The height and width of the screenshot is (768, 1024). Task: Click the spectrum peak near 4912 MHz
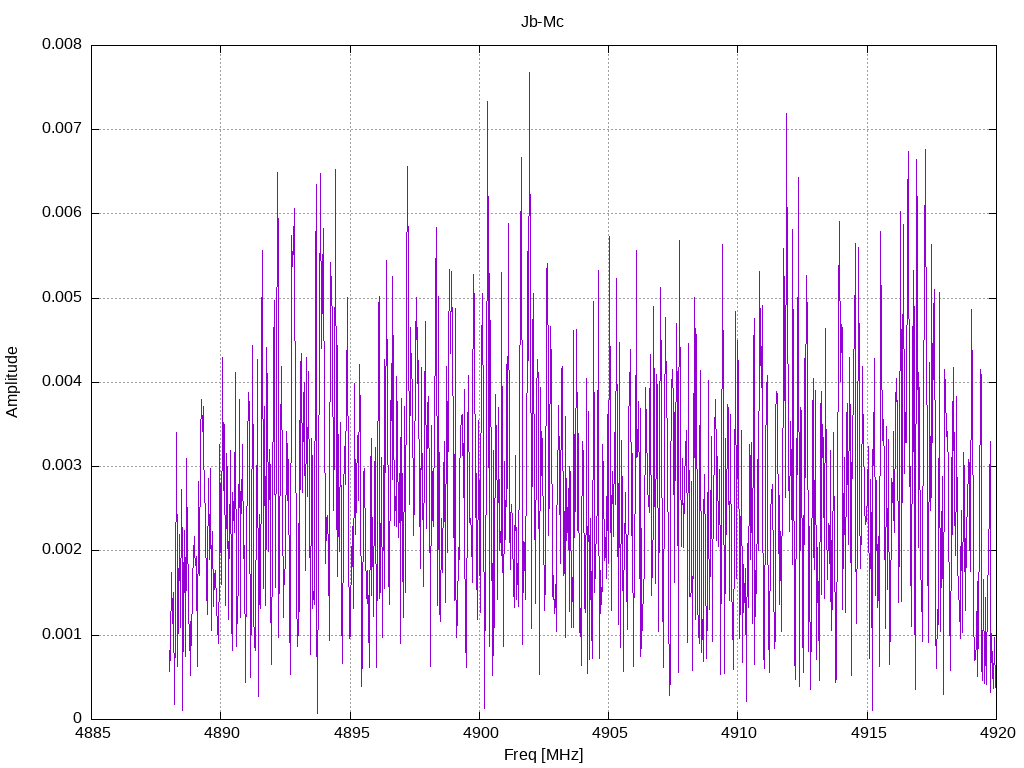tap(786, 114)
